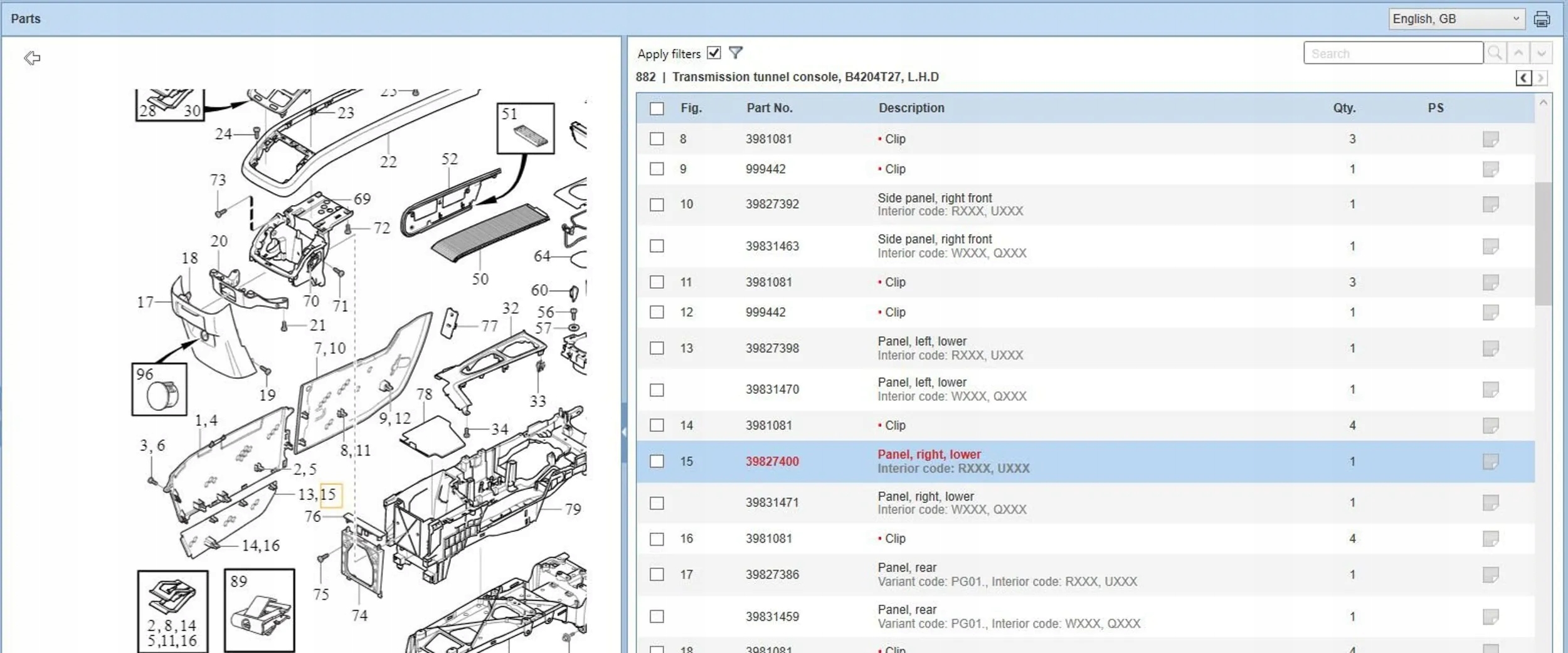The width and height of the screenshot is (1568, 653).
Task: Tick checkbox for part 39827398
Action: pyautogui.click(x=657, y=348)
